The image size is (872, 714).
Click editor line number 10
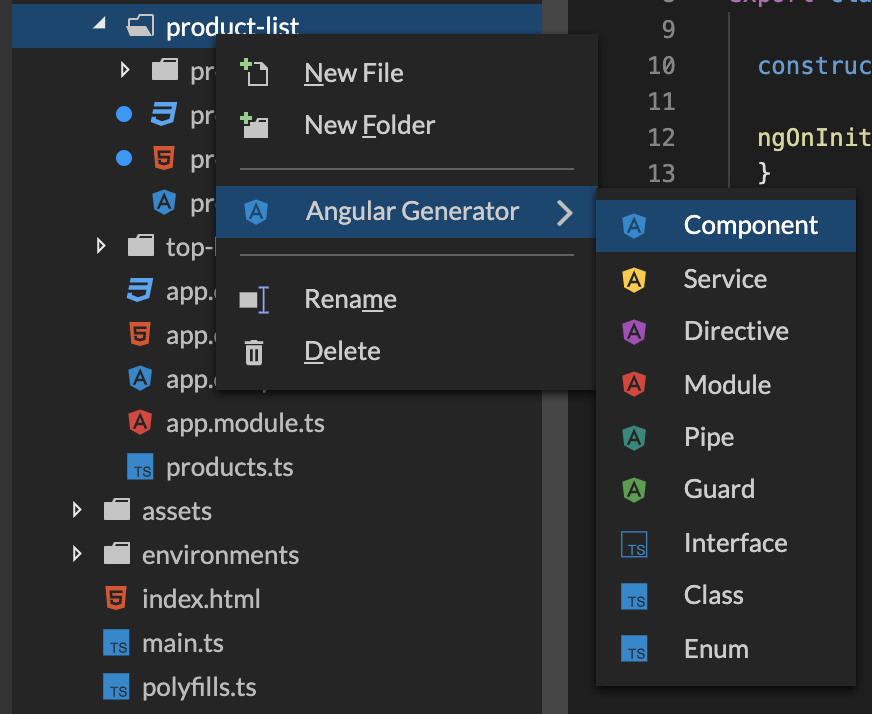click(661, 66)
